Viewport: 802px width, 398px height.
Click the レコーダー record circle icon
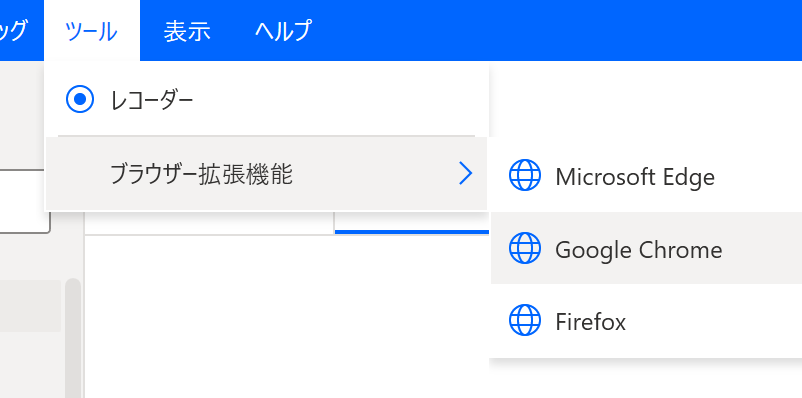pyautogui.click(x=80, y=99)
